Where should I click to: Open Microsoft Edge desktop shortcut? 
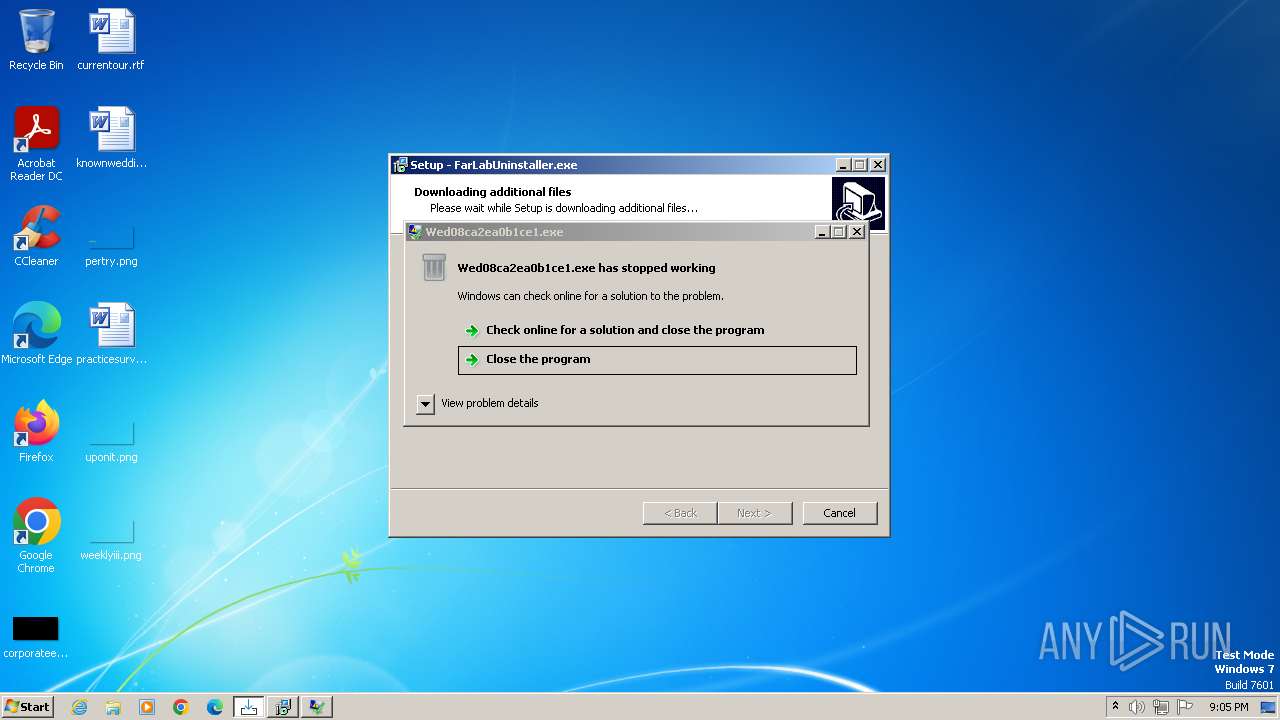(x=36, y=333)
